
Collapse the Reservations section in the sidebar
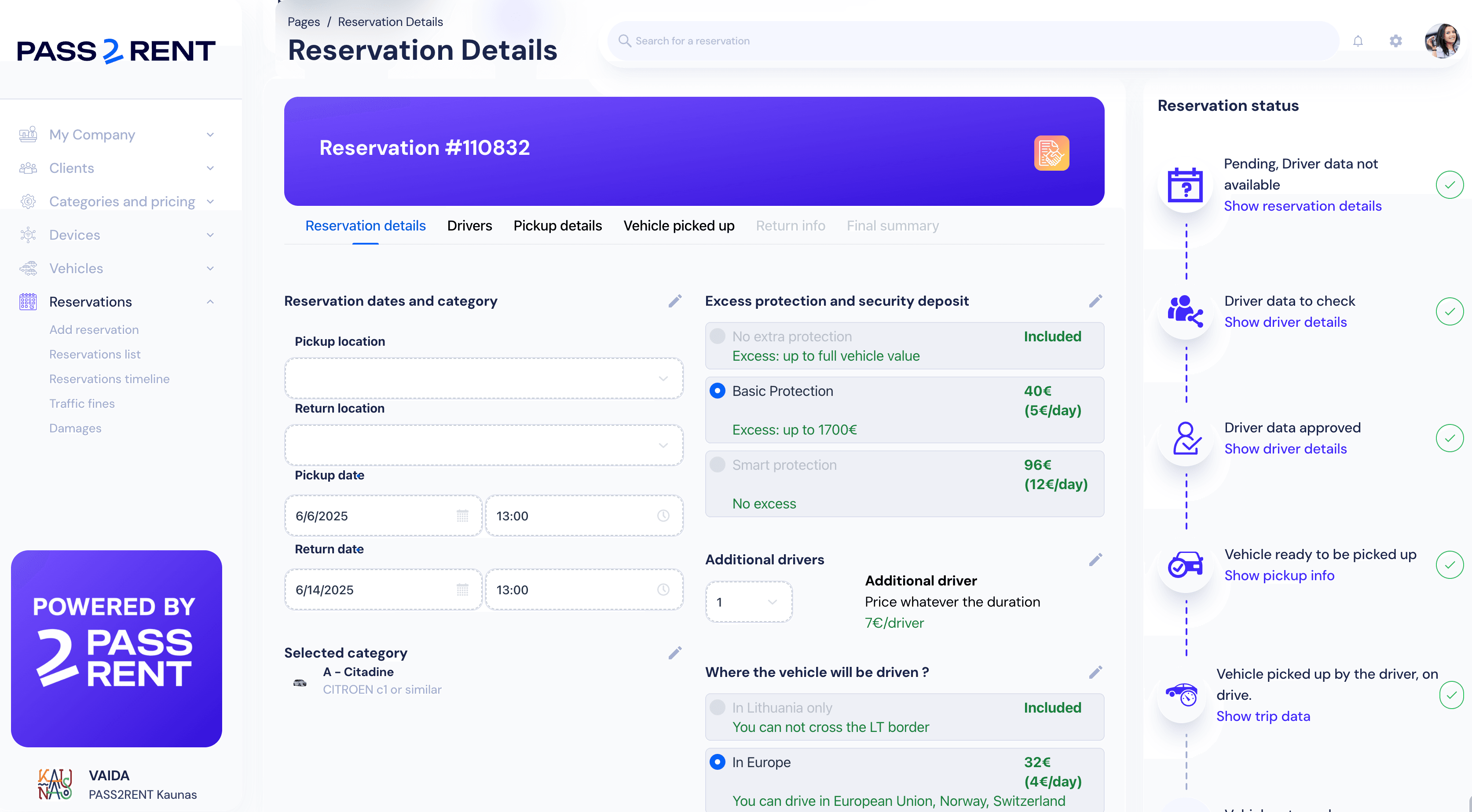(x=210, y=301)
